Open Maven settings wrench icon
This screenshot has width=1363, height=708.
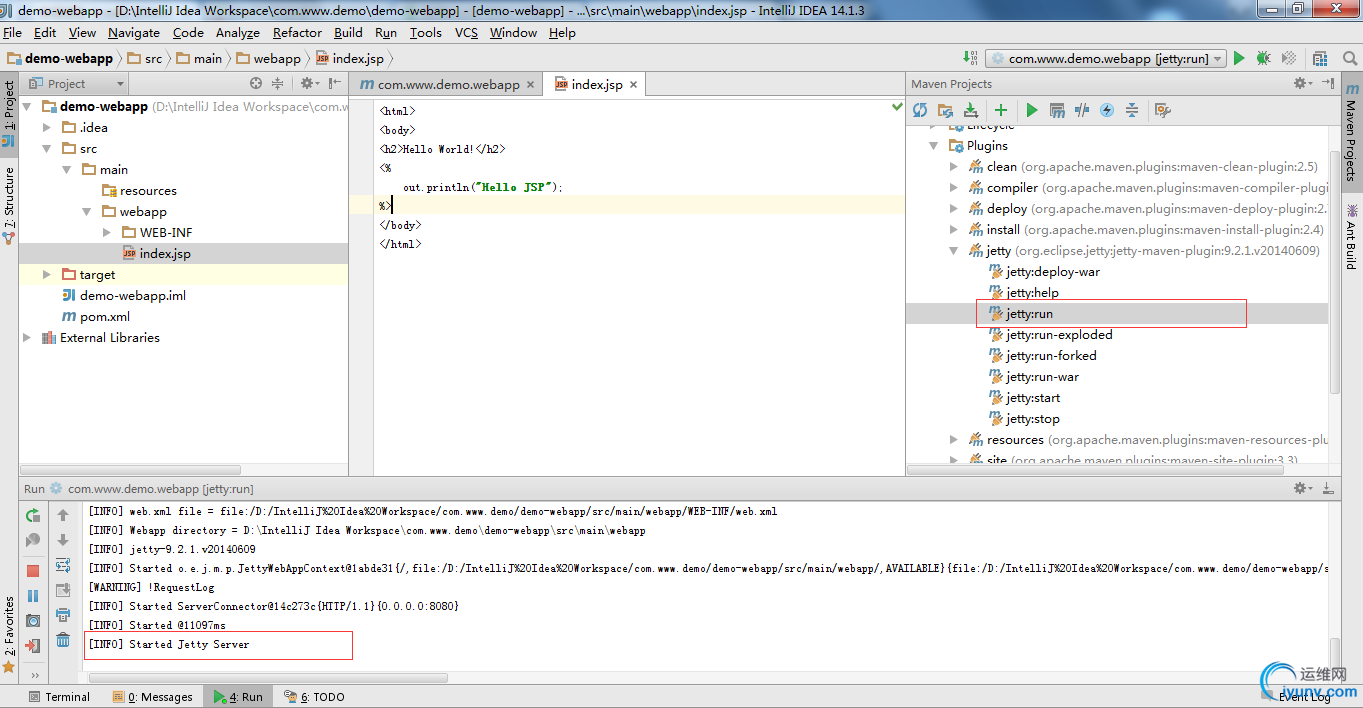(1162, 110)
